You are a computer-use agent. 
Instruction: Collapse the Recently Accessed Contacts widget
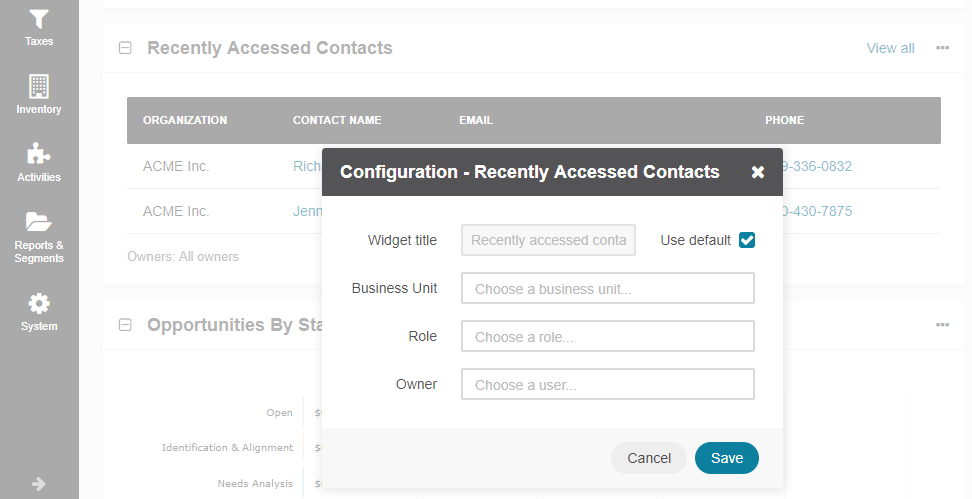(125, 48)
